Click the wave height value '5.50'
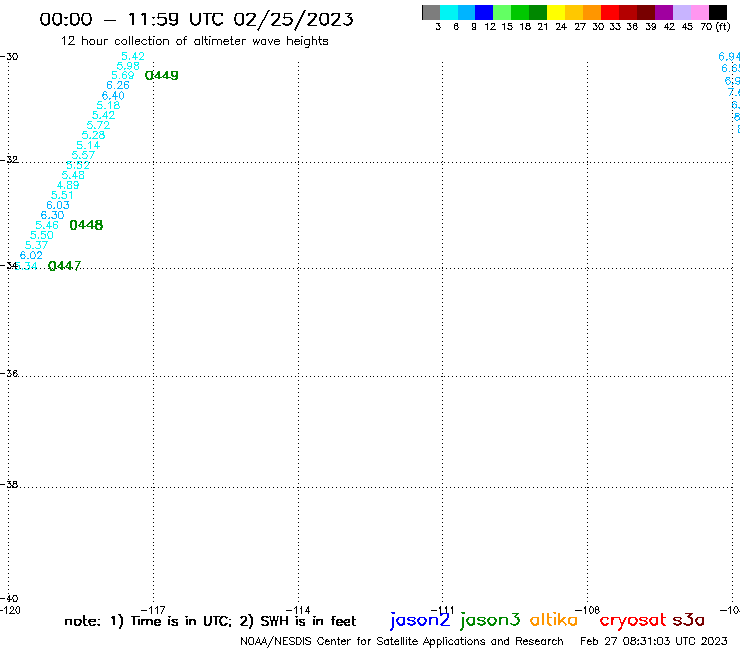Viewport: 740px width, 650px height. tap(42, 235)
